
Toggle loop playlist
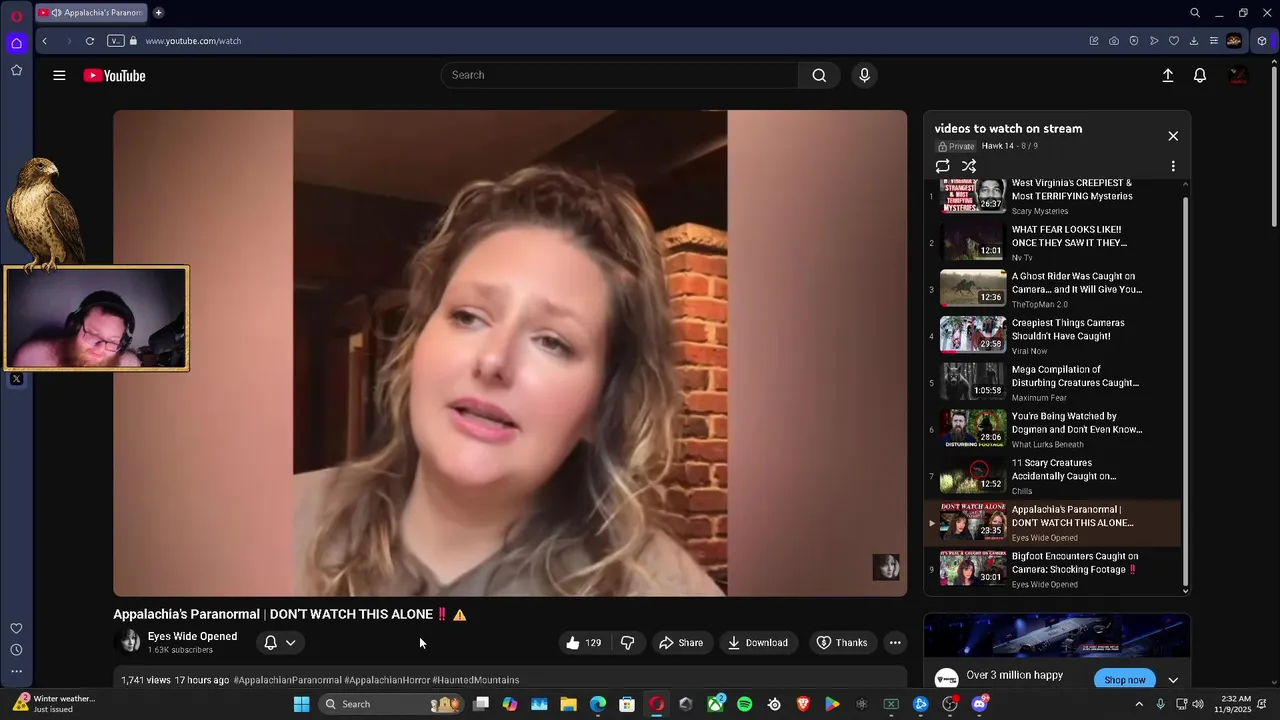(x=942, y=166)
